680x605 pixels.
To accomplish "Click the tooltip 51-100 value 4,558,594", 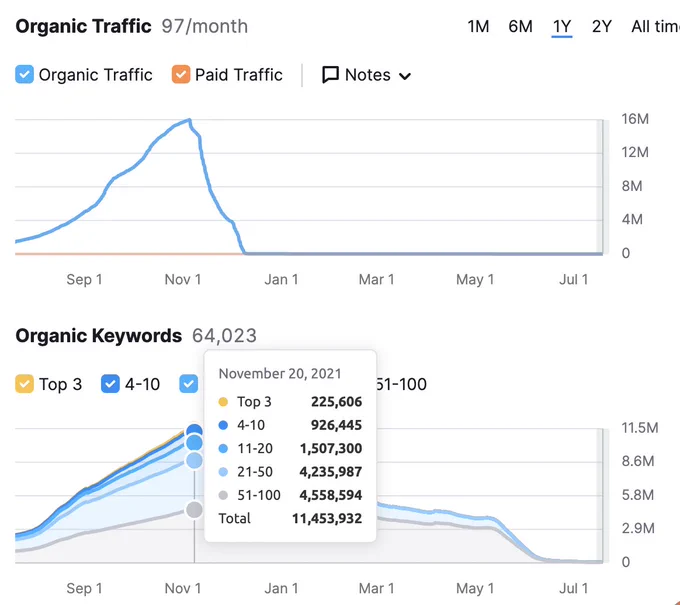I will 330,495.
